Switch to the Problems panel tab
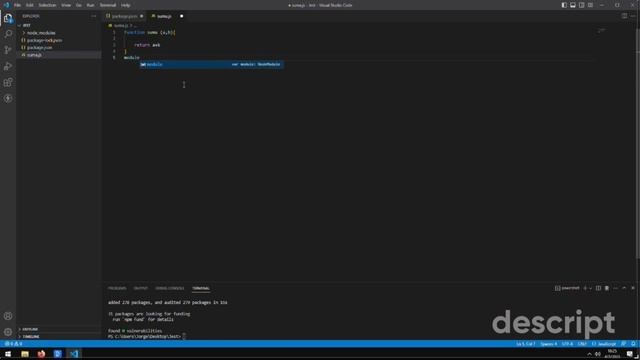This screenshot has width=640, height=360. coord(117,288)
